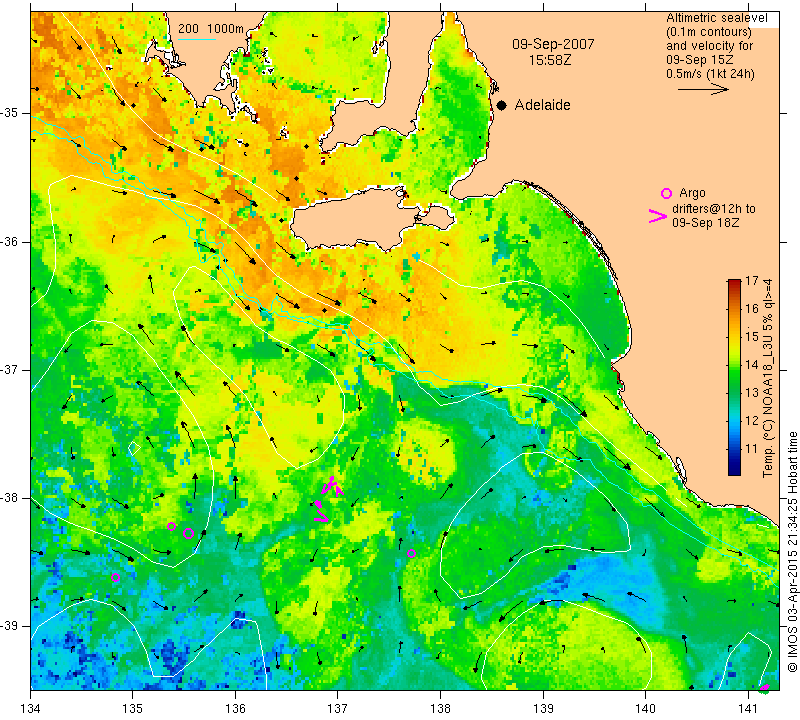Click the '-36' latitude axis label
Image resolution: width=800 pixels, height=720 pixels.
tap(10, 241)
